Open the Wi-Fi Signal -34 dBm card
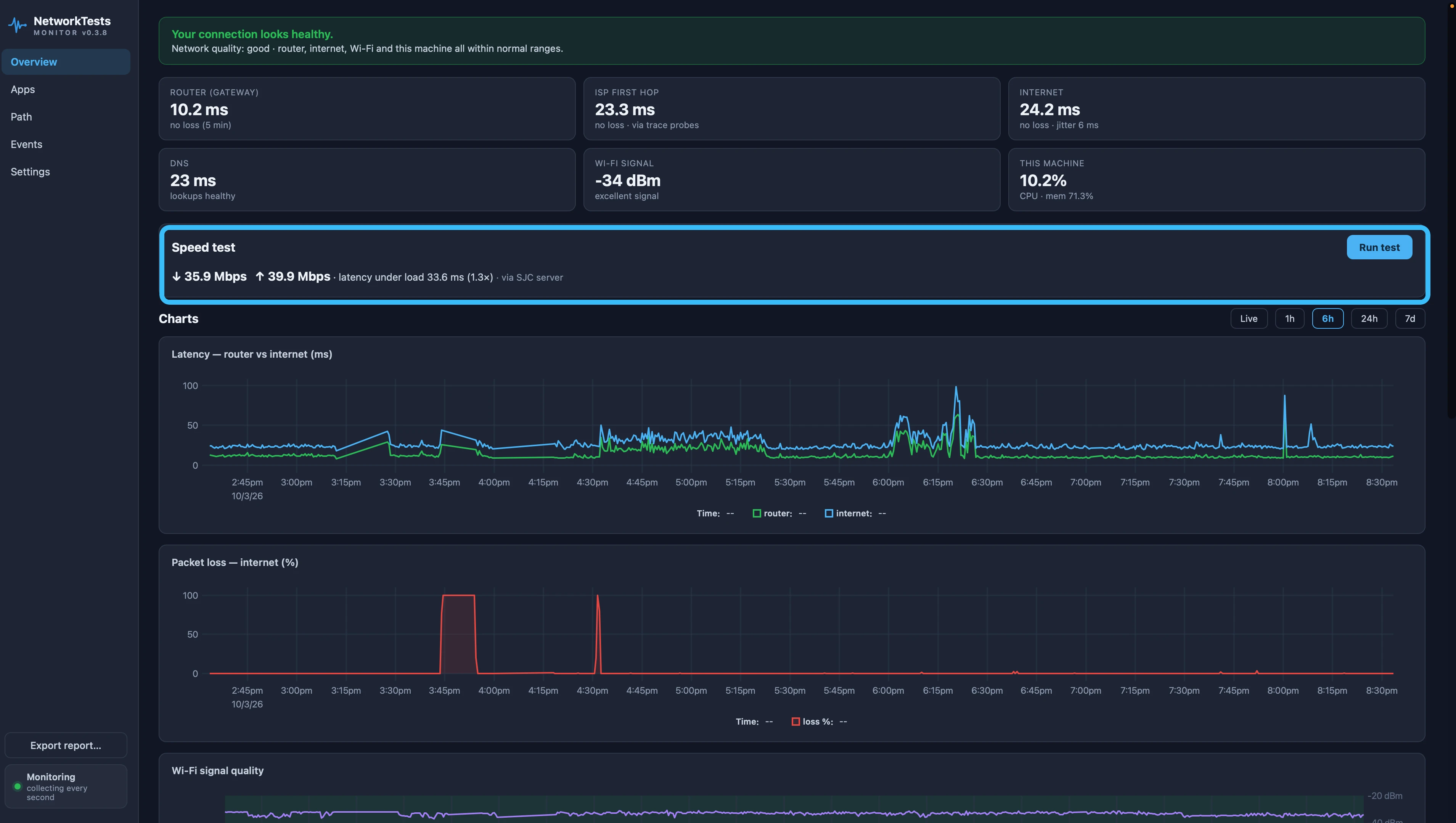 pyautogui.click(x=791, y=179)
